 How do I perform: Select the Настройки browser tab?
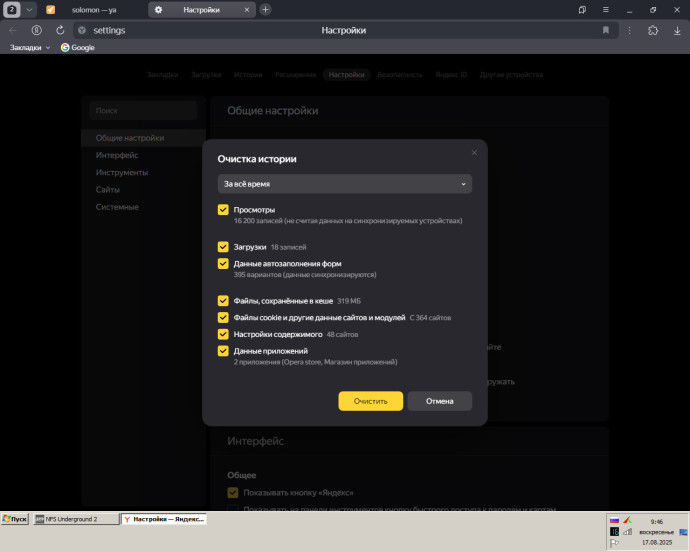pos(201,10)
